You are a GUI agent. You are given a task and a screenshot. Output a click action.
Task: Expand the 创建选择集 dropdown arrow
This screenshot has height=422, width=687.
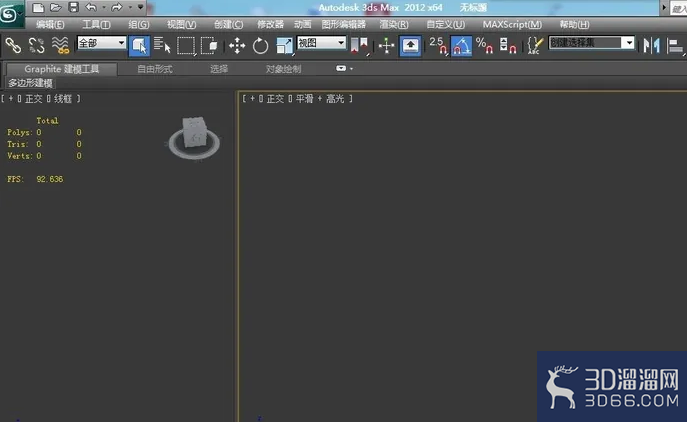629,43
